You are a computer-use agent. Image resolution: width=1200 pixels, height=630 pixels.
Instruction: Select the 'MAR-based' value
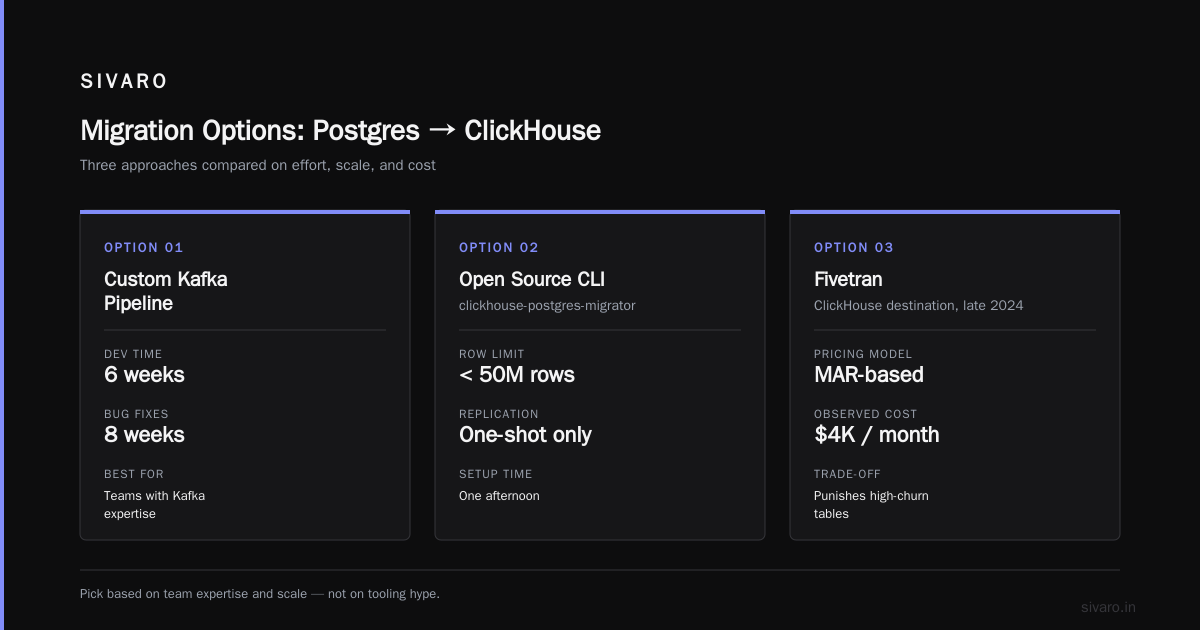tap(869, 375)
